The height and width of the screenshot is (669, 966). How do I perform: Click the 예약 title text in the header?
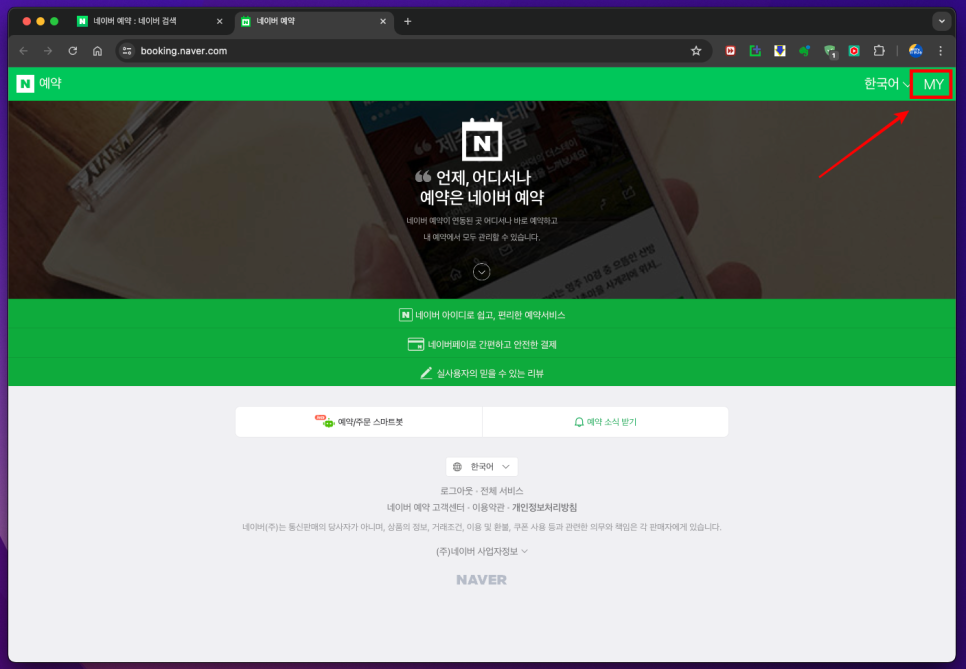[51, 83]
